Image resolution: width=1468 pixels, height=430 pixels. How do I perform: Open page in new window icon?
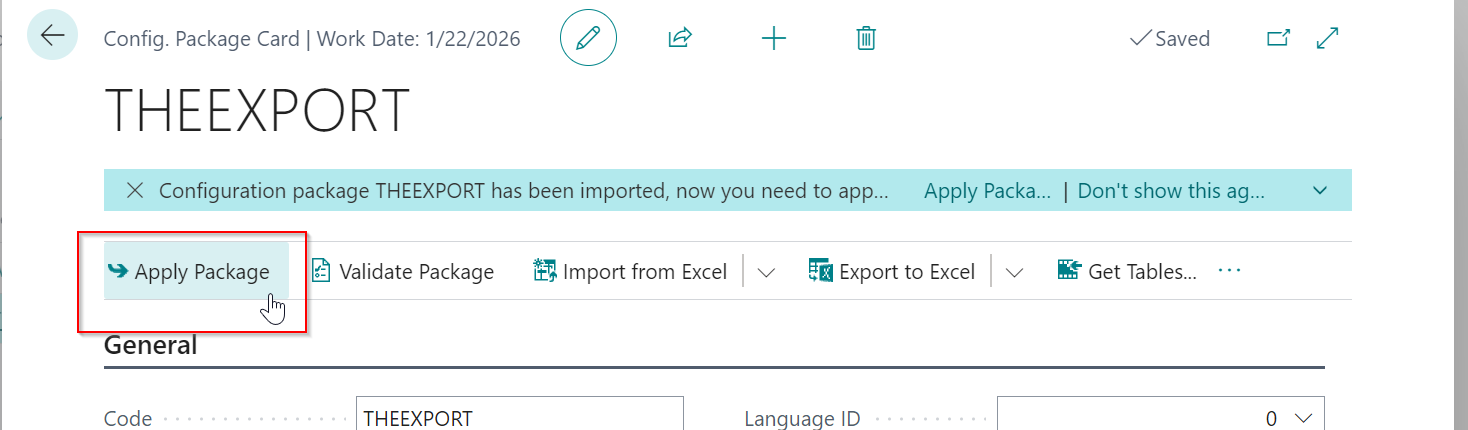pos(1278,38)
